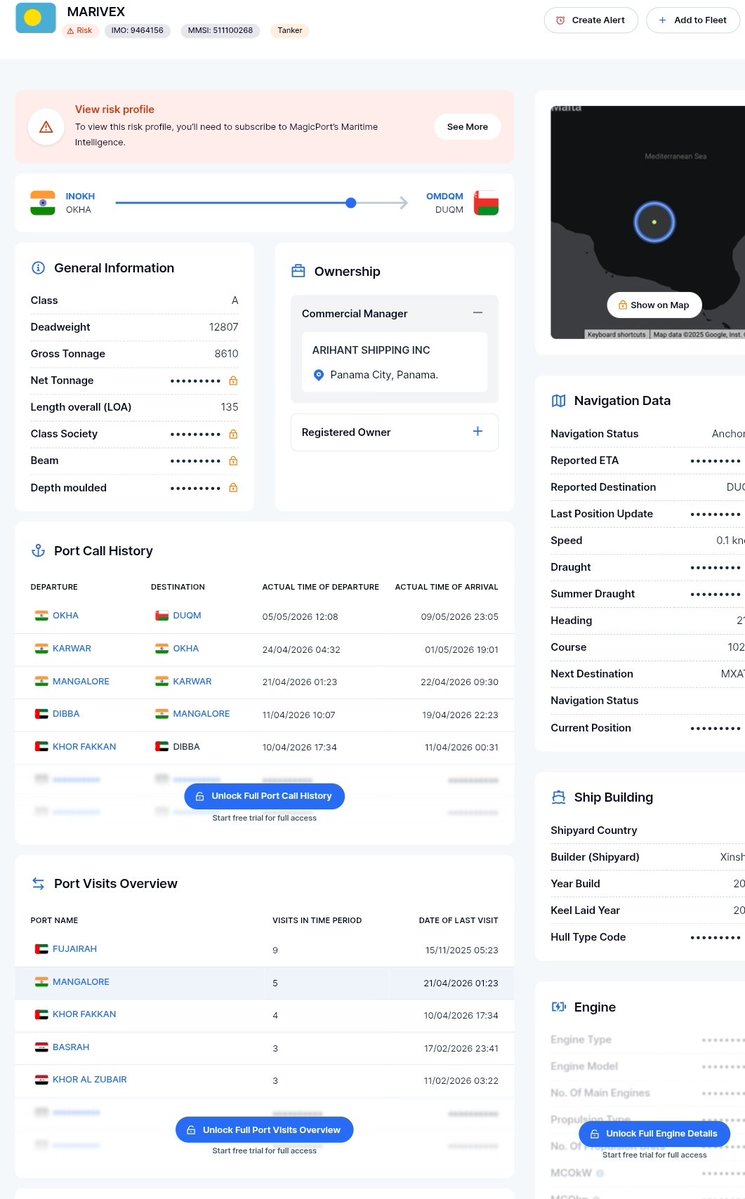Image resolution: width=745 pixels, height=1199 pixels.
Task: Open OKHA in the Port Call departure column
Action: [x=65, y=616]
